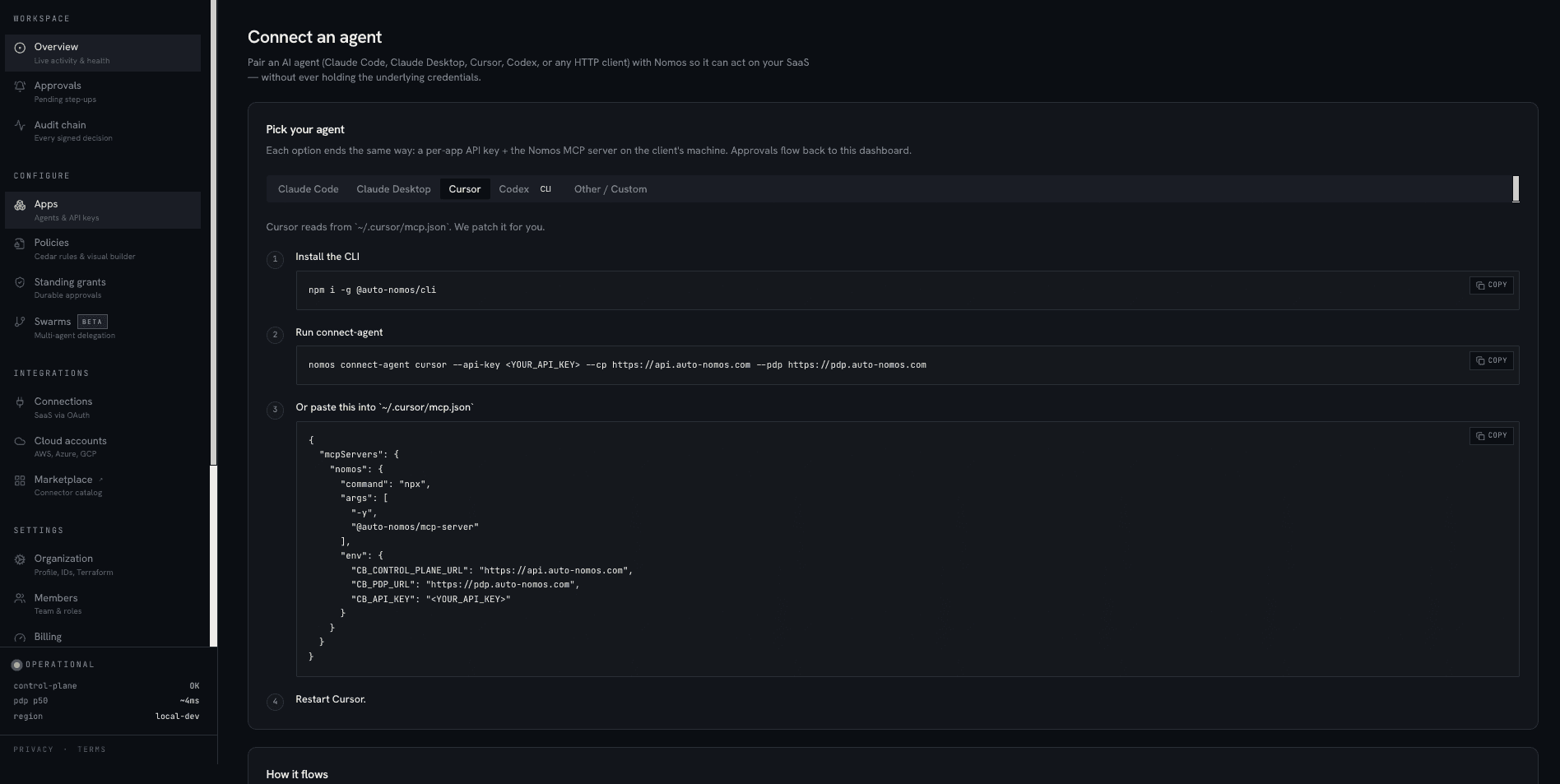The image size is (1560, 784).
Task: Click the "Restart Cursor." step text
Action: [331, 699]
